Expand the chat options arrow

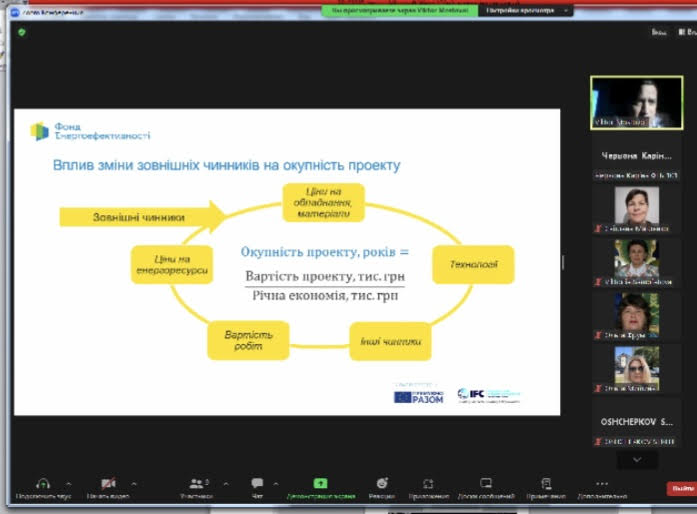[x=281, y=482]
